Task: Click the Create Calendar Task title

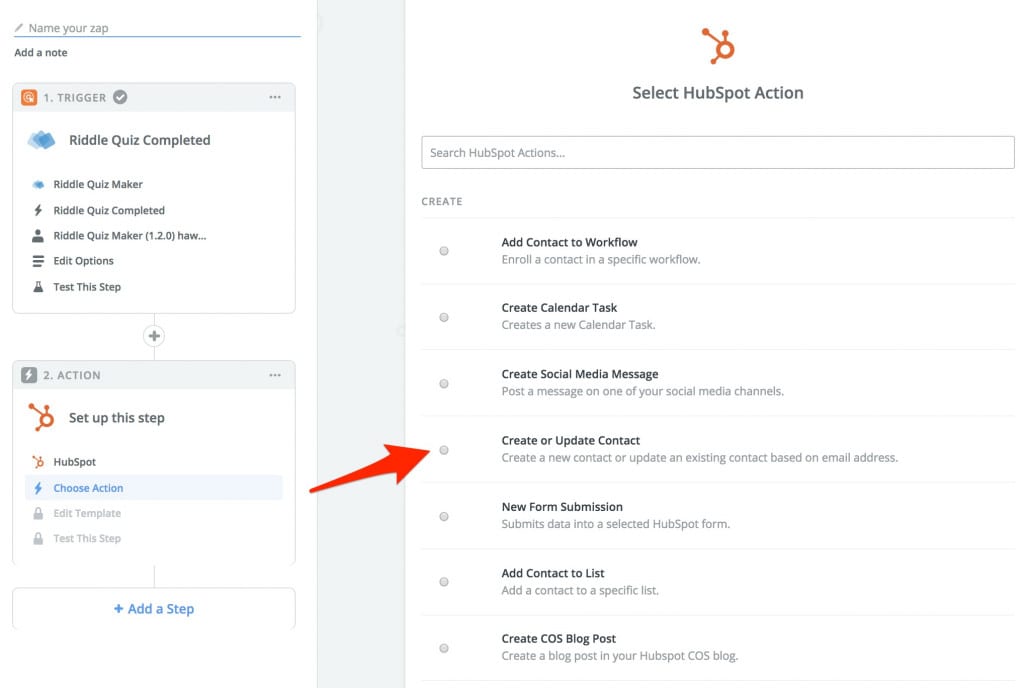Action: point(559,307)
